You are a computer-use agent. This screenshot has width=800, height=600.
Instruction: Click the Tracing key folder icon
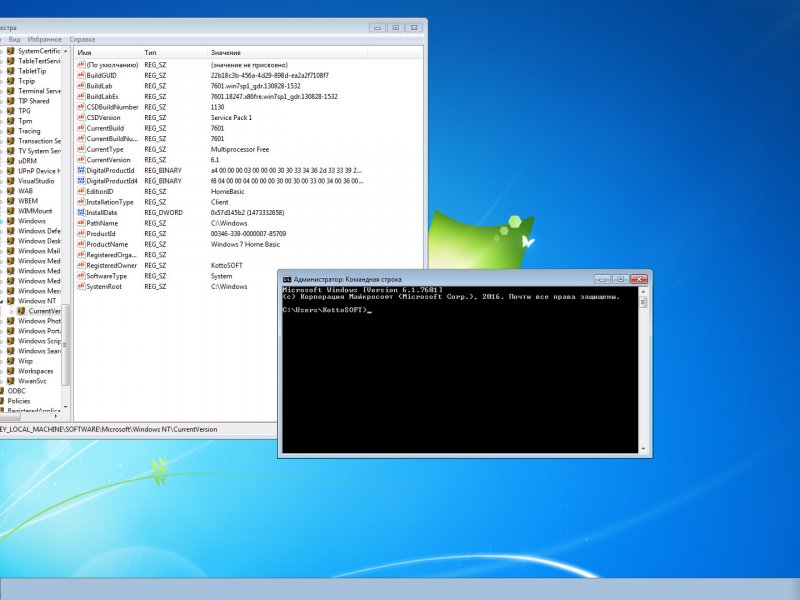point(11,131)
